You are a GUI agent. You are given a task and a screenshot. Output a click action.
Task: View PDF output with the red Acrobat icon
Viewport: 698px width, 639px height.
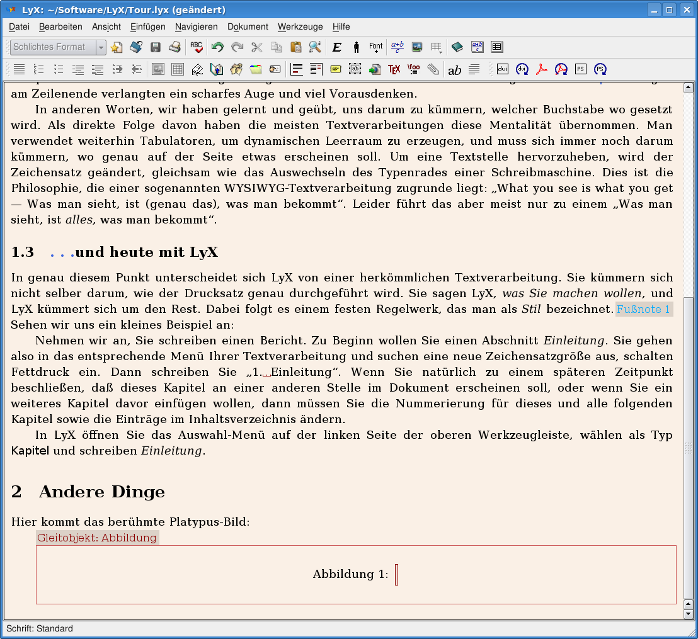tap(542, 69)
